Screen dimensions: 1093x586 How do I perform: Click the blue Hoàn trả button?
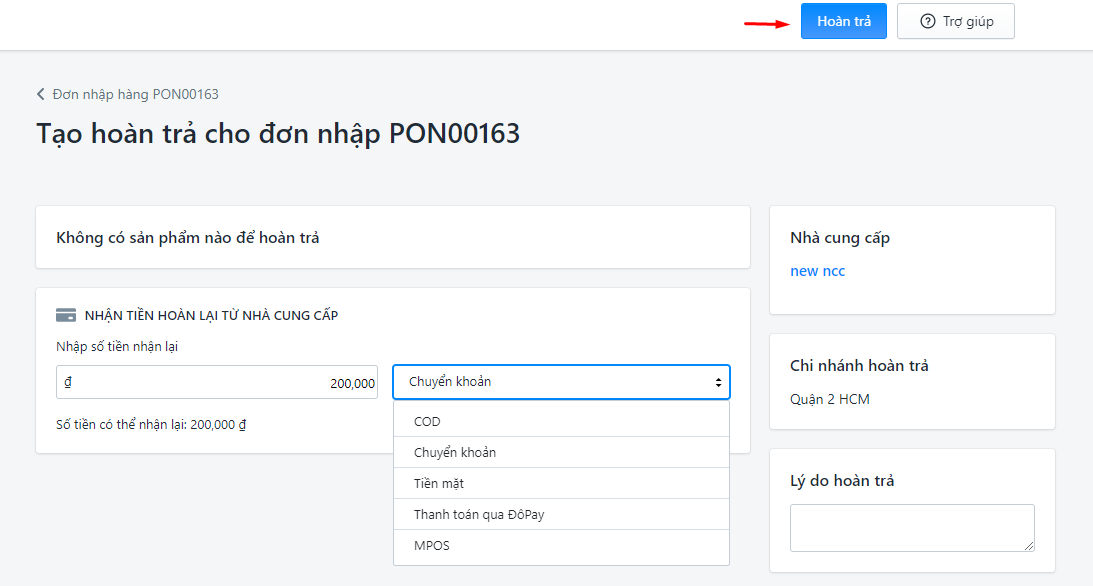[x=843, y=21]
